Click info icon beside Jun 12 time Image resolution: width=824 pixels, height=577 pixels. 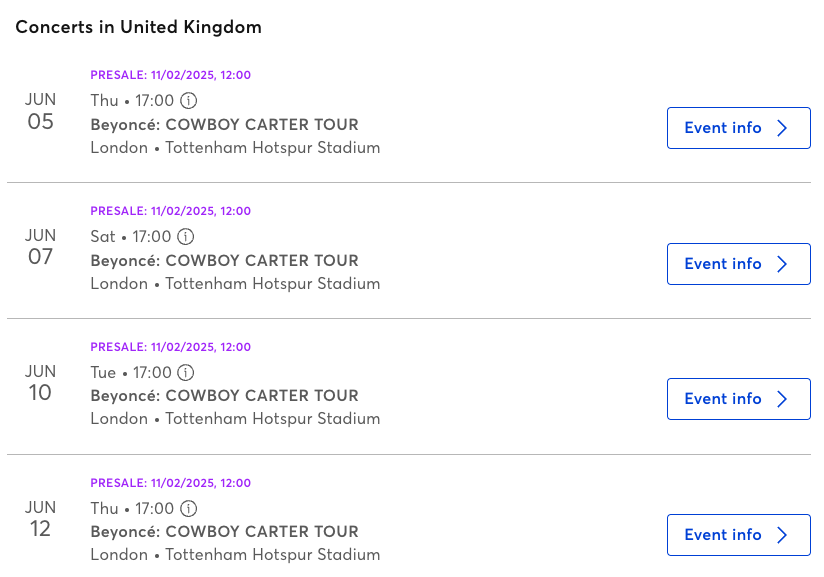click(189, 508)
